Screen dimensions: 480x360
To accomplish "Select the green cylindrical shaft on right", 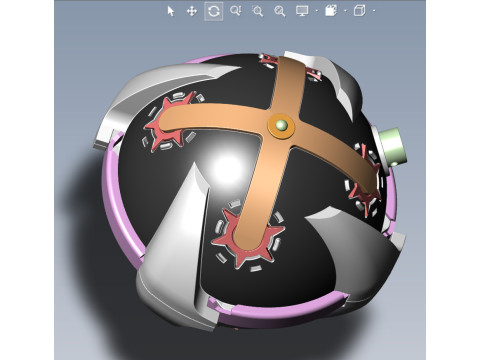I will 393,147.
